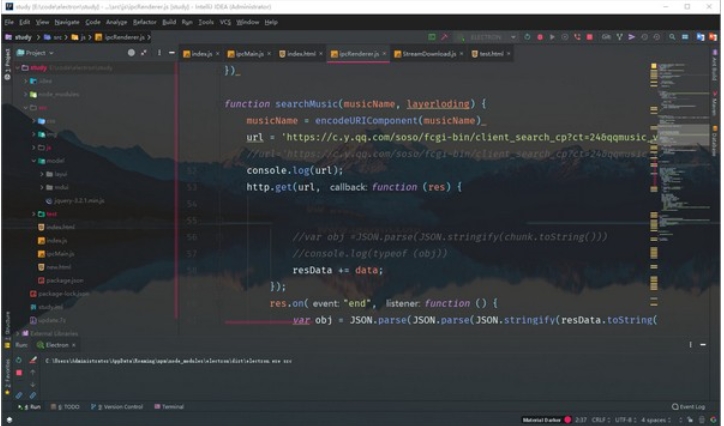The image size is (724, 426).
Task: Open the TODO tool window button
Action: point(65,407)
